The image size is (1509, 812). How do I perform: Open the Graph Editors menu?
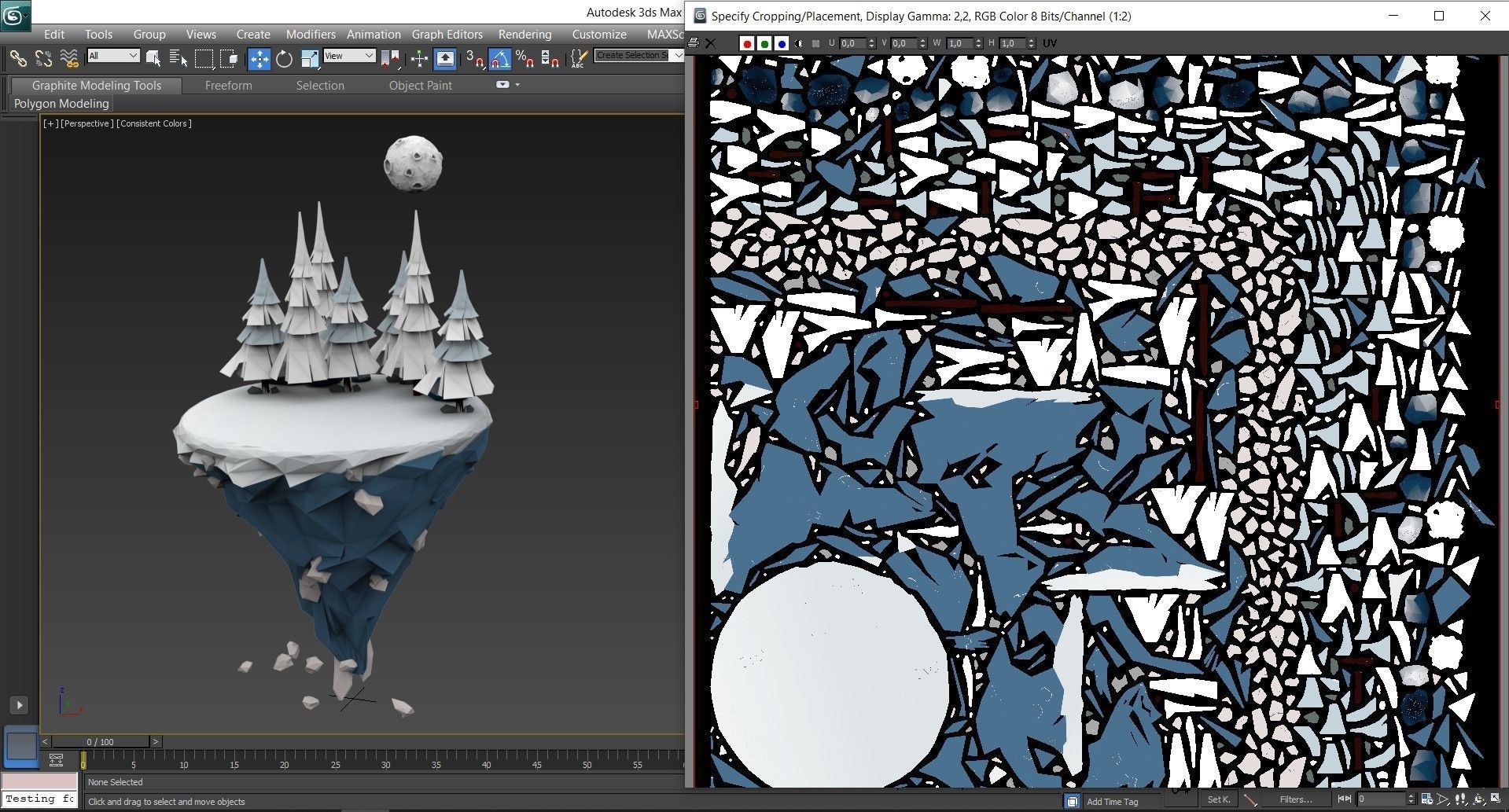pyautogui.click(x=447, y=35)
